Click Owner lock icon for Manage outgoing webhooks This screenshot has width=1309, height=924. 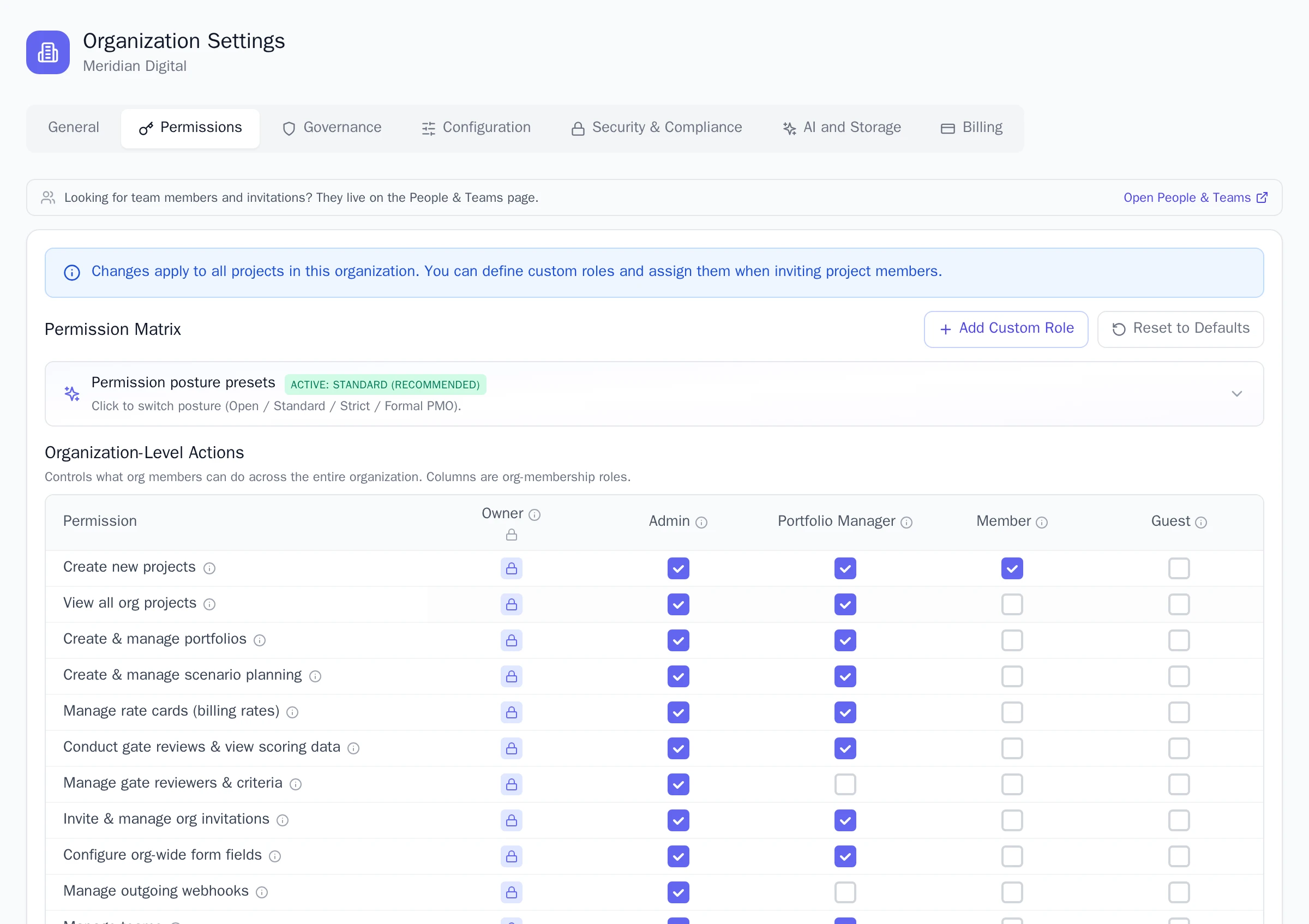512,892
